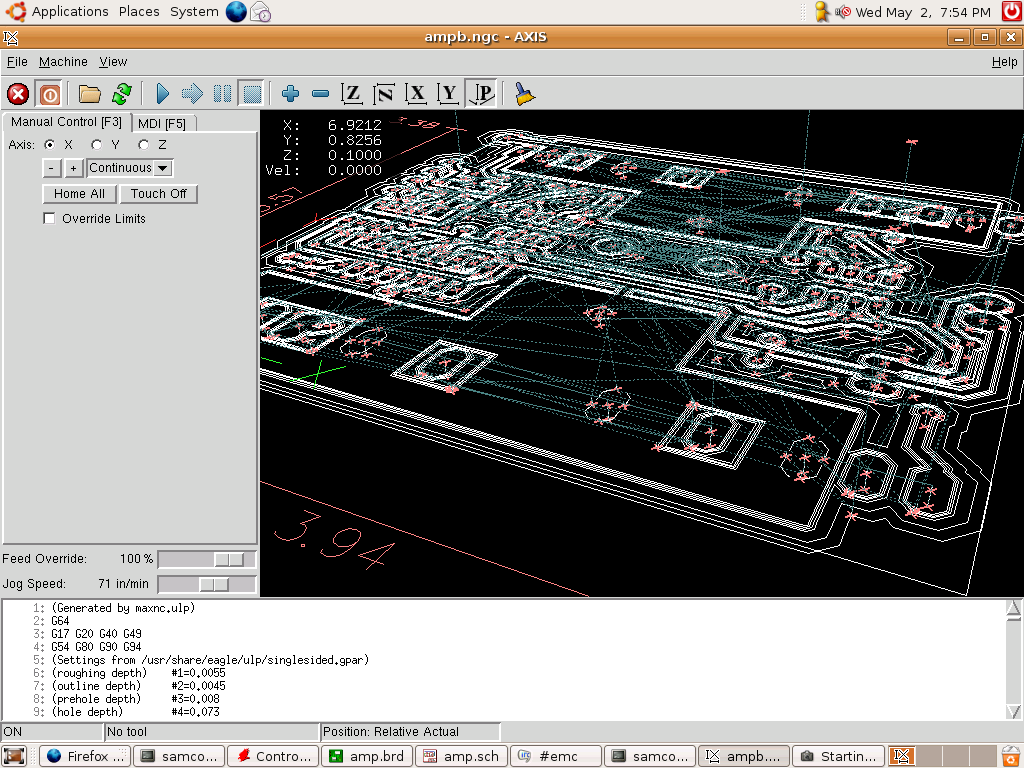Screen dimensions: 1024x768
Task: Stop program execution
Action: point(251,94)
